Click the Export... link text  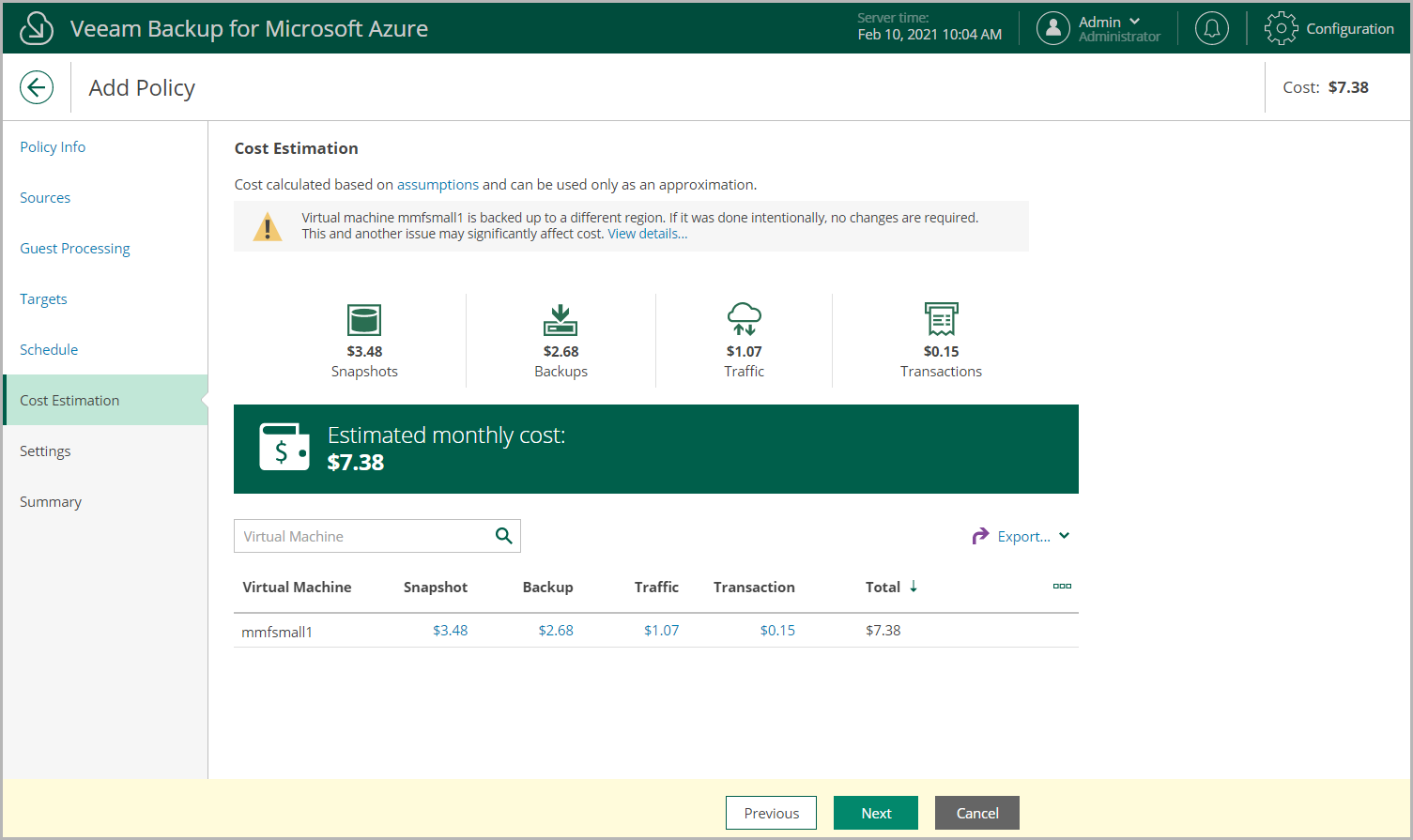[1023, 537]
